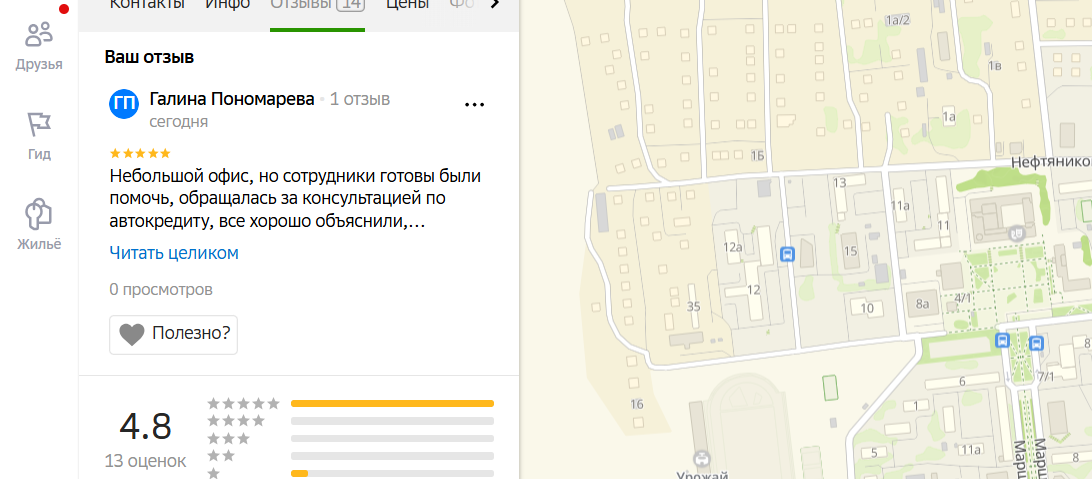1092x479 pixels.
Task: Click the Полезно? button
Action: pos(173,335)
